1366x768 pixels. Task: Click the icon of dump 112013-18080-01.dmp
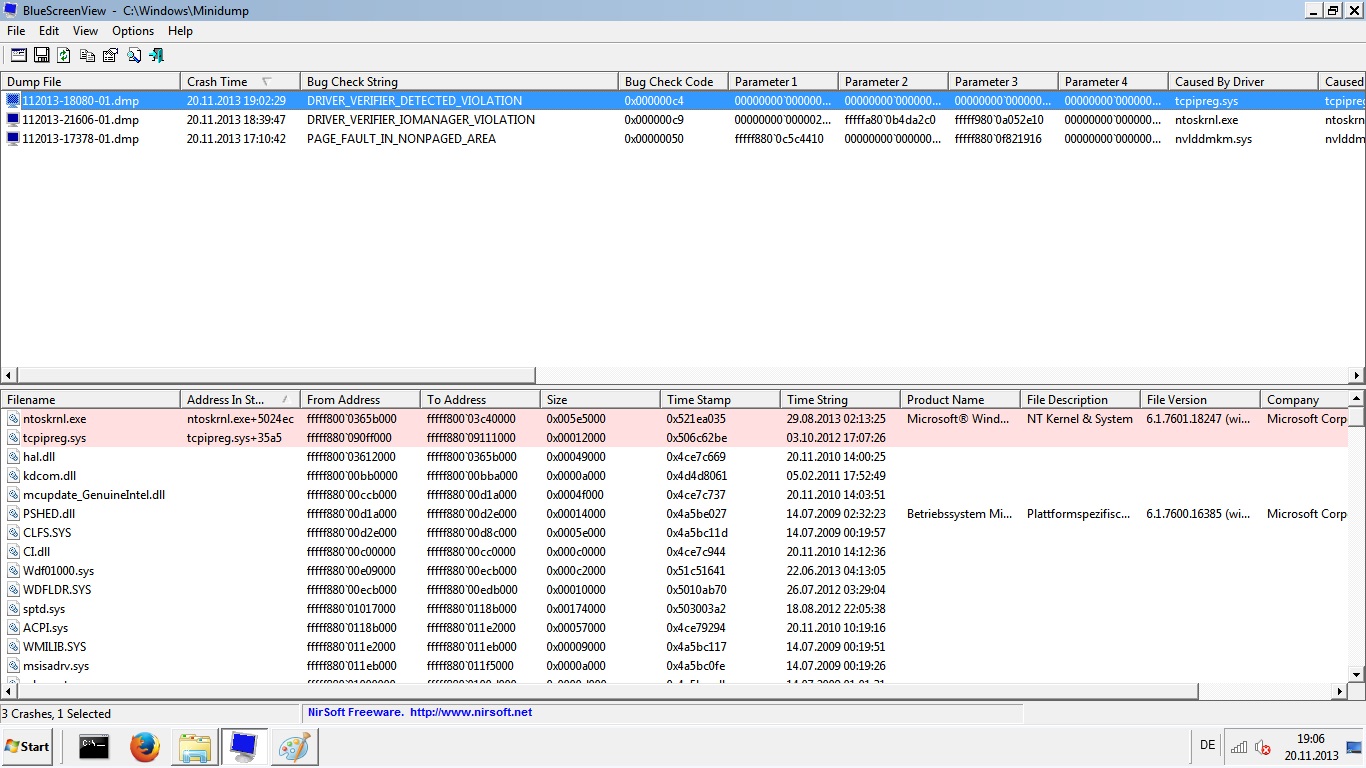13,101
